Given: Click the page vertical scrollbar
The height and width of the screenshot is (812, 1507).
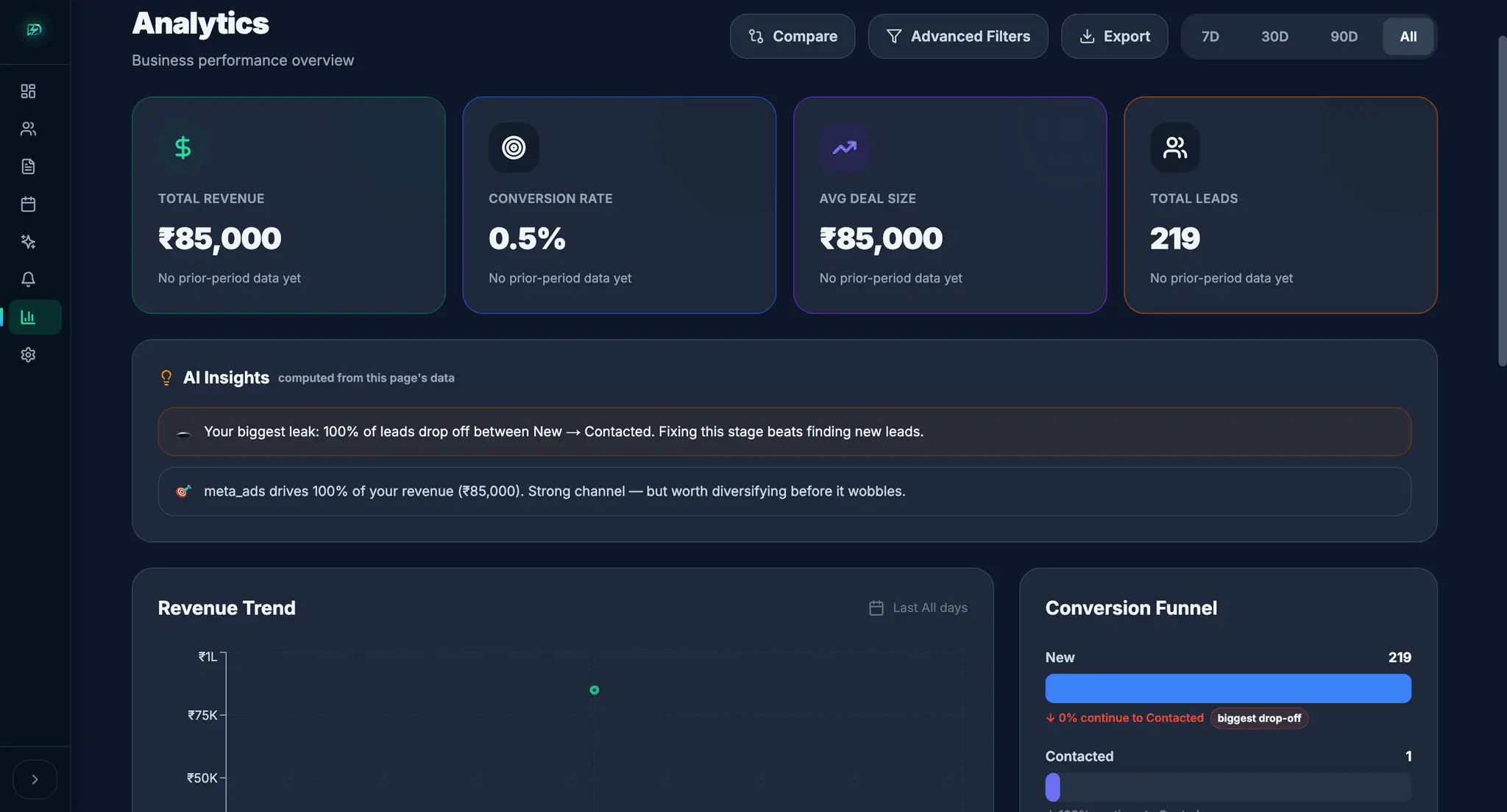Looking at the screenshot, I should pyautogui.click(x=1502, y=200).
